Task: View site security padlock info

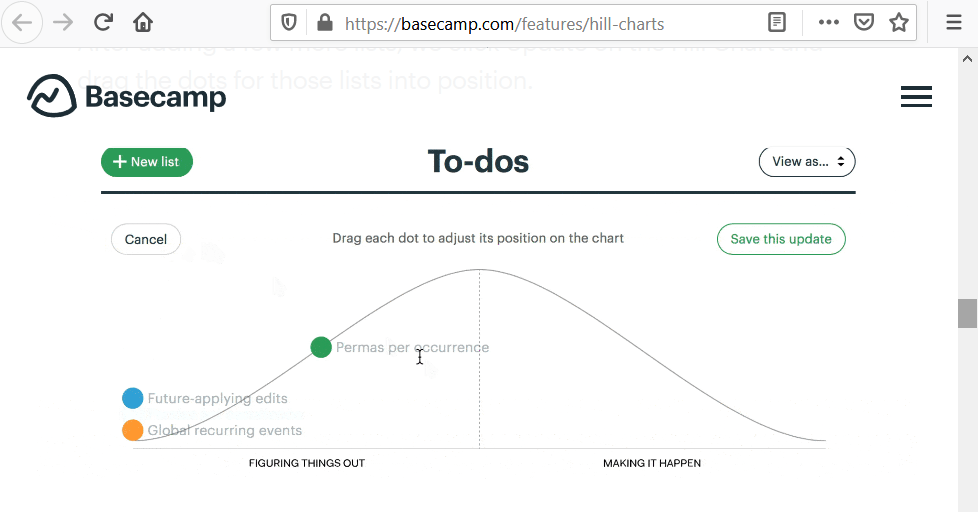Action: point(324,23)
